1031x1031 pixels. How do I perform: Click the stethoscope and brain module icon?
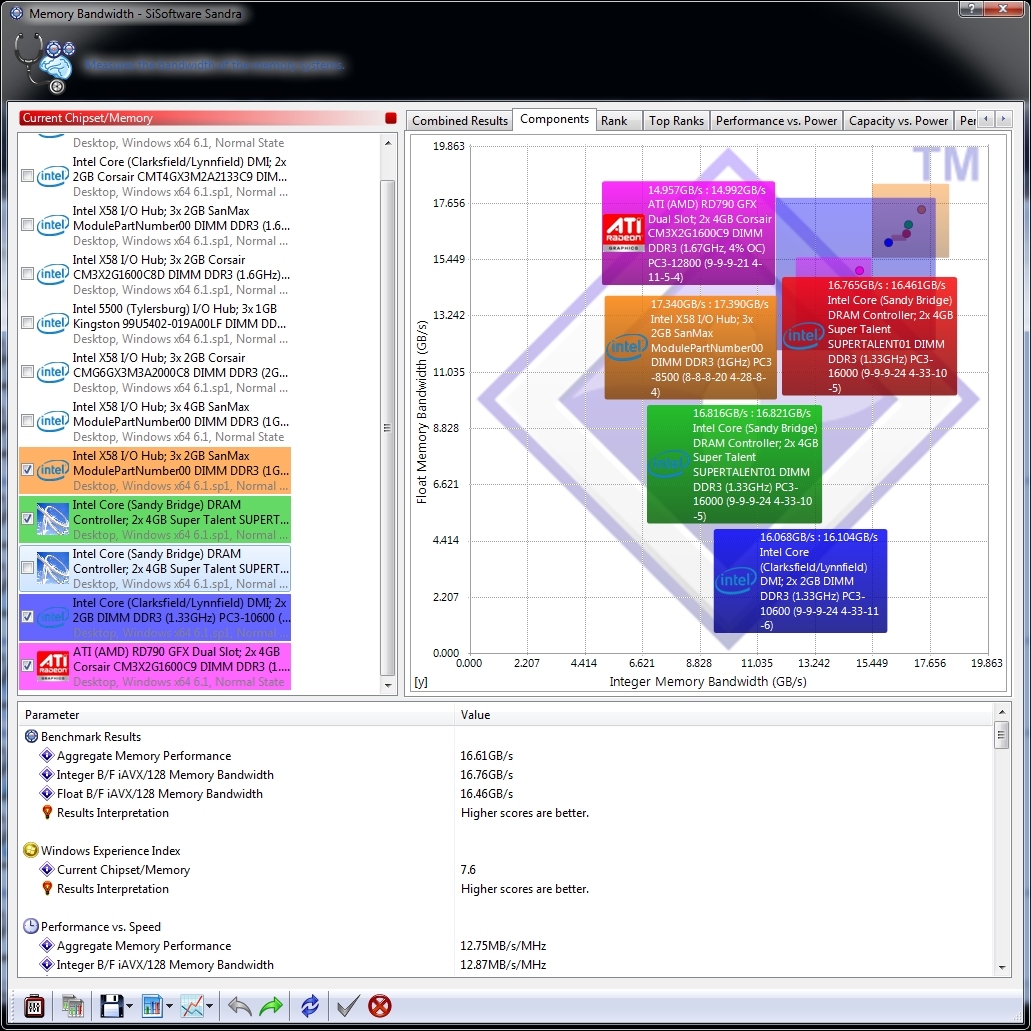[45, 63]
